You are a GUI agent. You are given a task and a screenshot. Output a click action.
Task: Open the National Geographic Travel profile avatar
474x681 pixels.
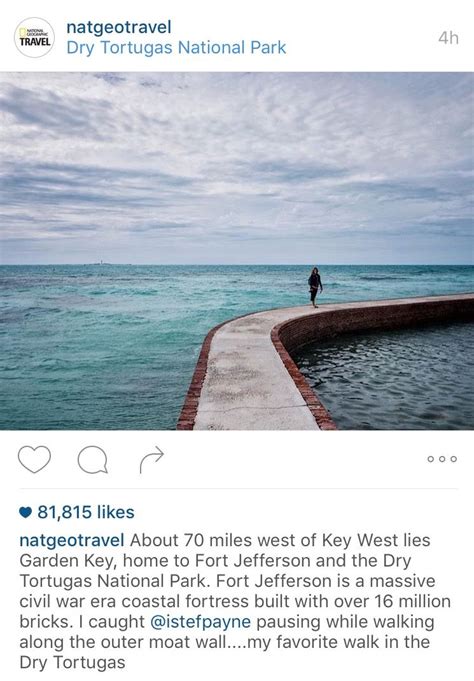35,37
